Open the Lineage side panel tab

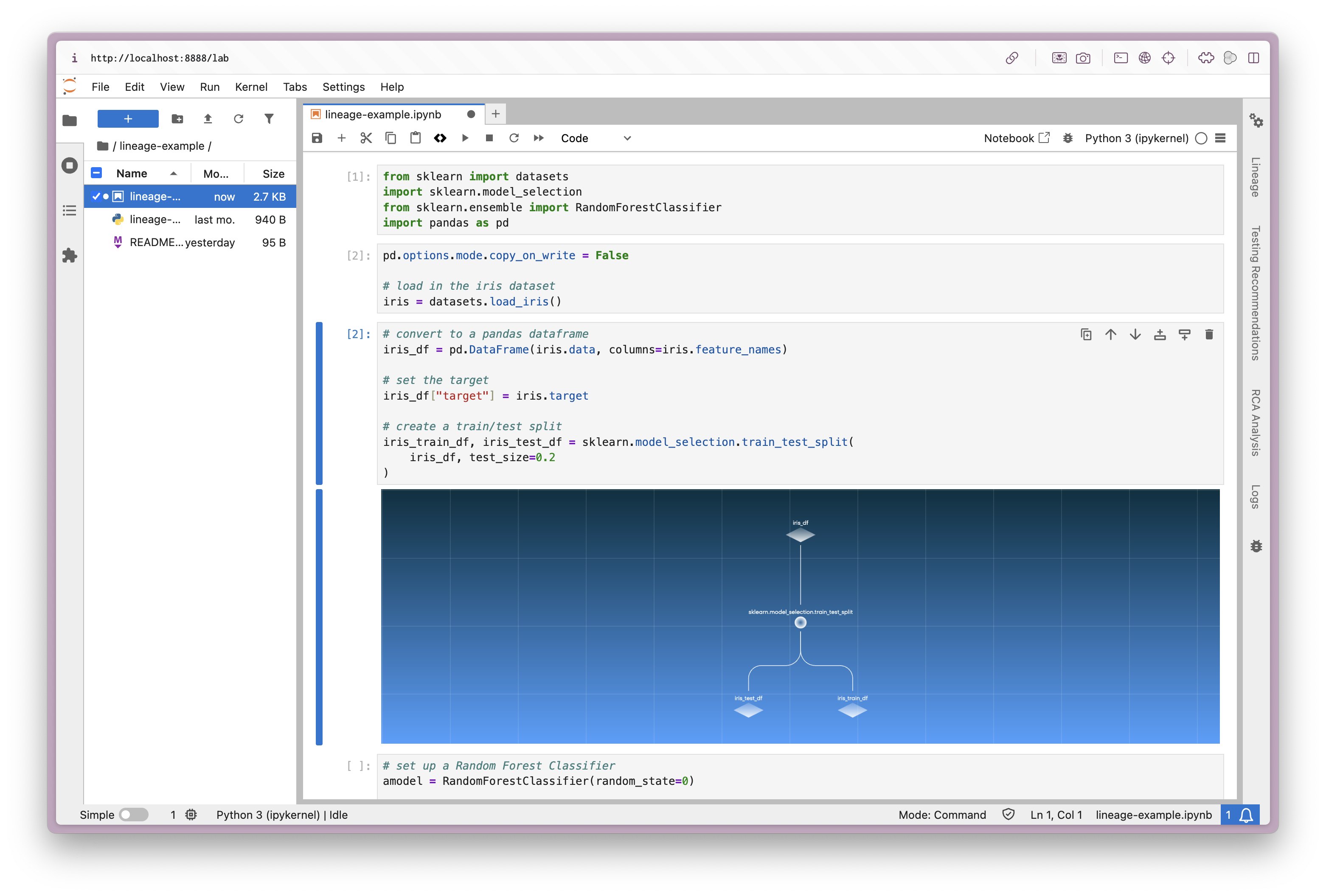[1255, 177]
